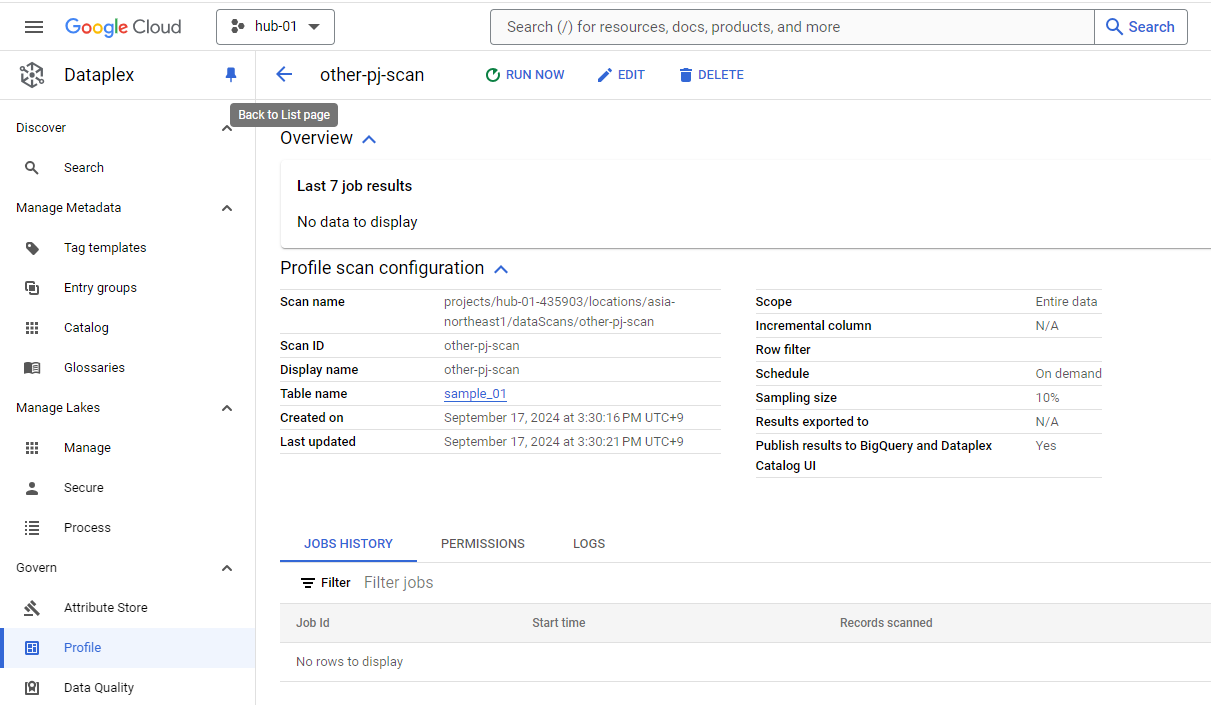The width and height of the screenshot is (1211, 705).
Task: Click the Discover section heading
Action: coord(41,128)
